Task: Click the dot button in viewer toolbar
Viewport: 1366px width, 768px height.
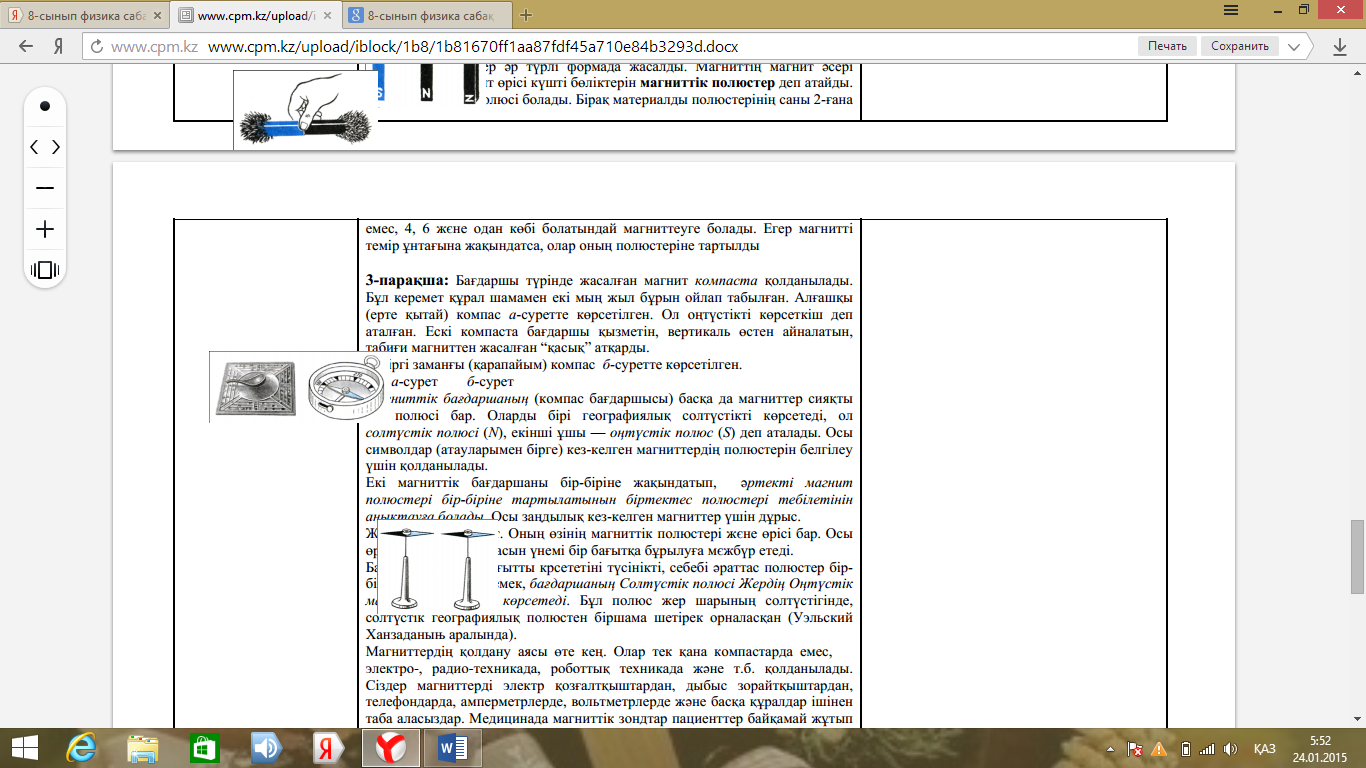Action: [x=45, y=106]
